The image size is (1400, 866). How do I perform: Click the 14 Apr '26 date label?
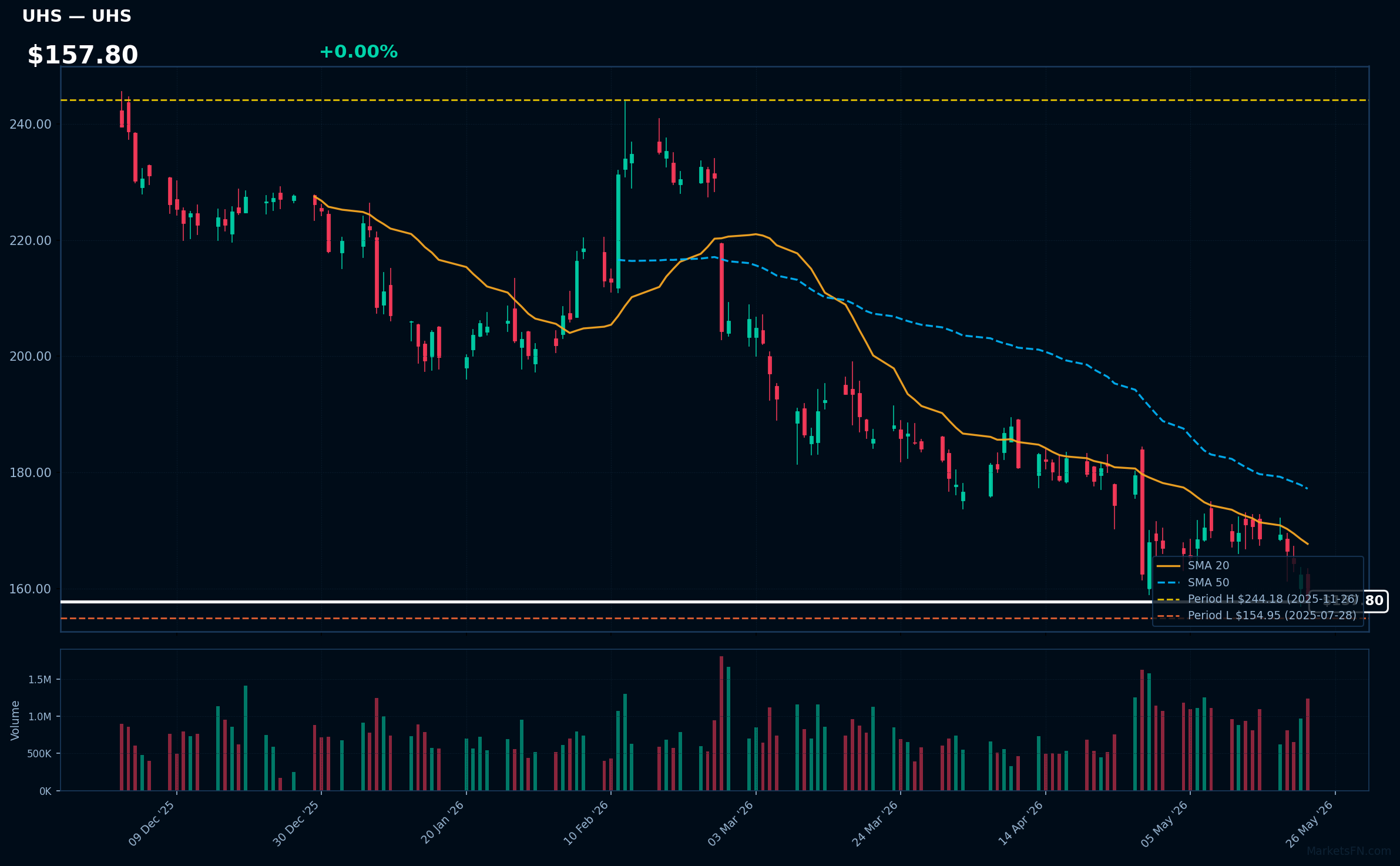1020,824
